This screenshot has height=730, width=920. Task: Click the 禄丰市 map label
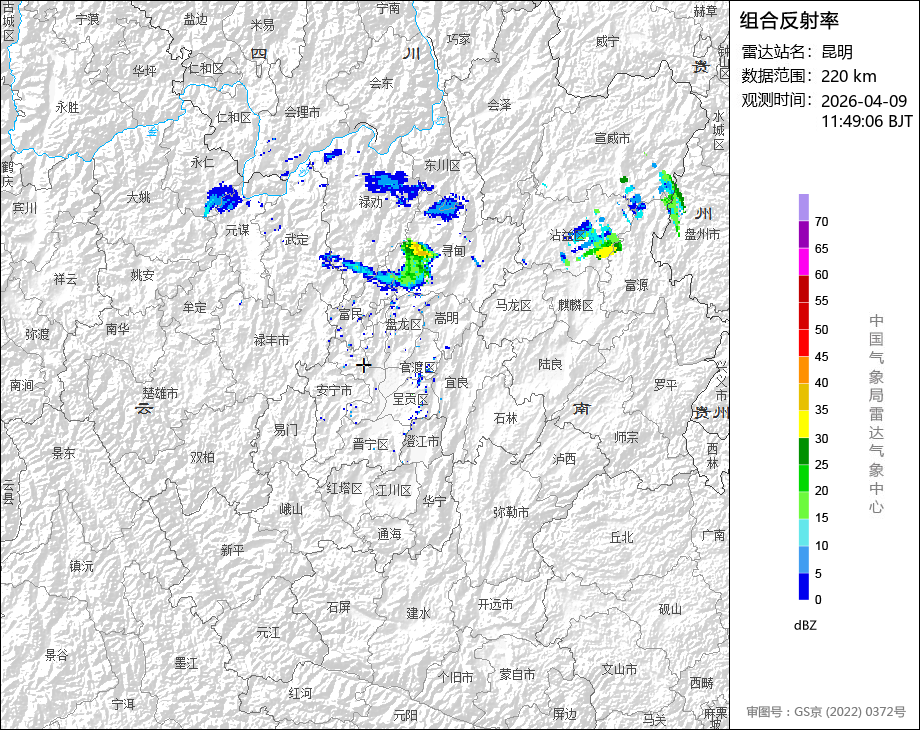(271, 340)
